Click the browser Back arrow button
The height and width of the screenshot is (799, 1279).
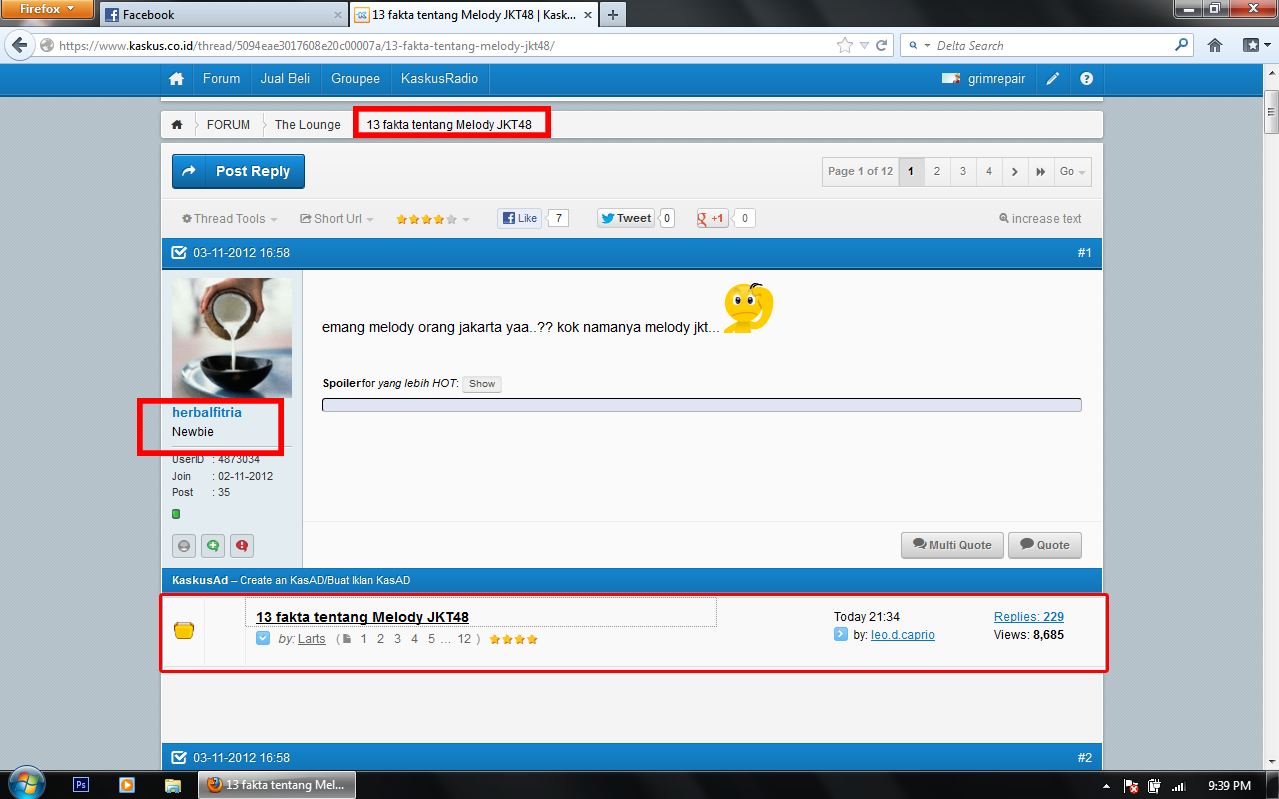tap(20, 45)
